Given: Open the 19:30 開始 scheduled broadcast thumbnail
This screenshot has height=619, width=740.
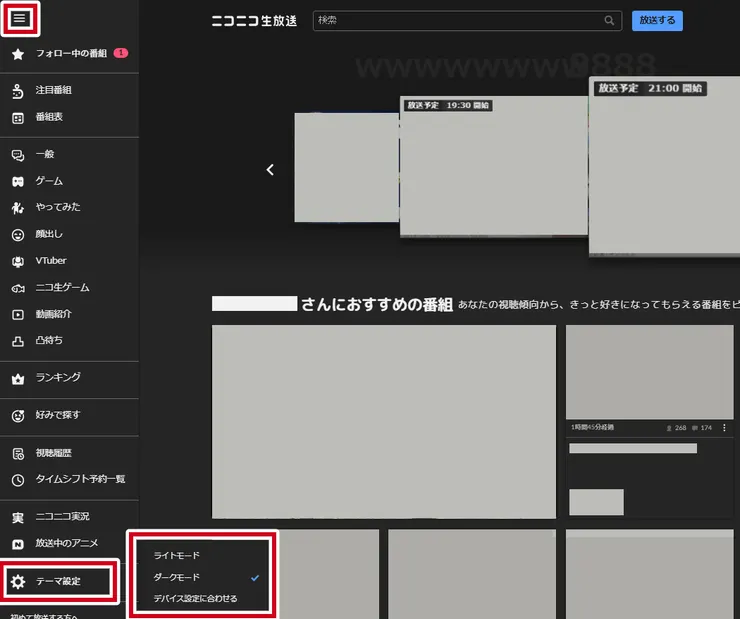Looking at the screenshot, I should 494,167.
